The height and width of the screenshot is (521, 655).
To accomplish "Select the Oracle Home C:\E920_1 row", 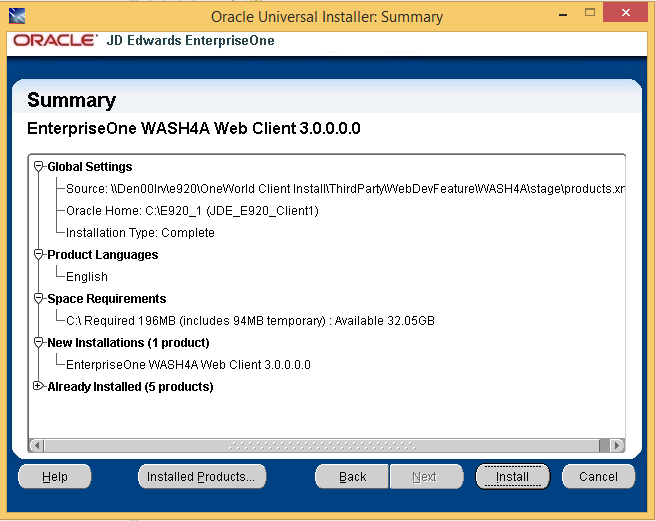I will click(x=192, y=211).
